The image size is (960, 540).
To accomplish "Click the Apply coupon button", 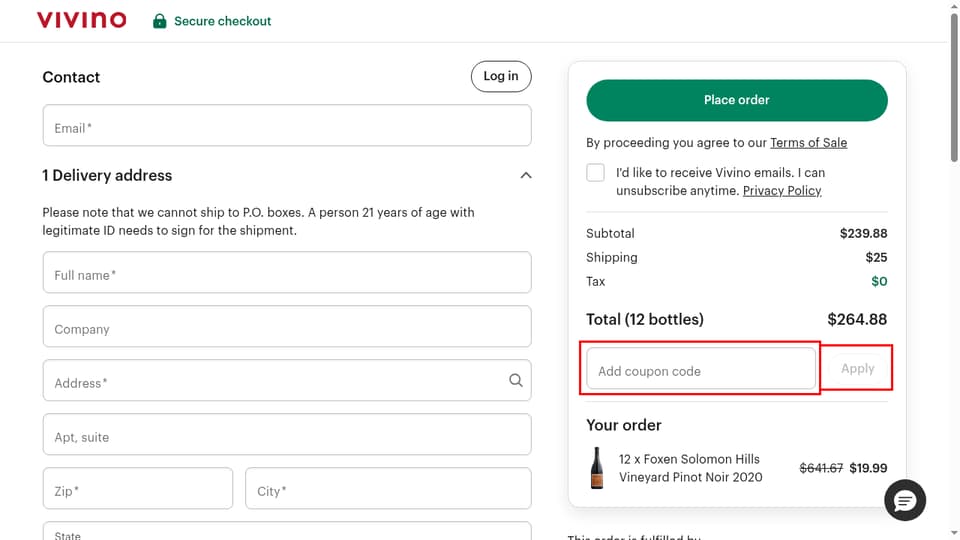I will (x=857, y=369).
